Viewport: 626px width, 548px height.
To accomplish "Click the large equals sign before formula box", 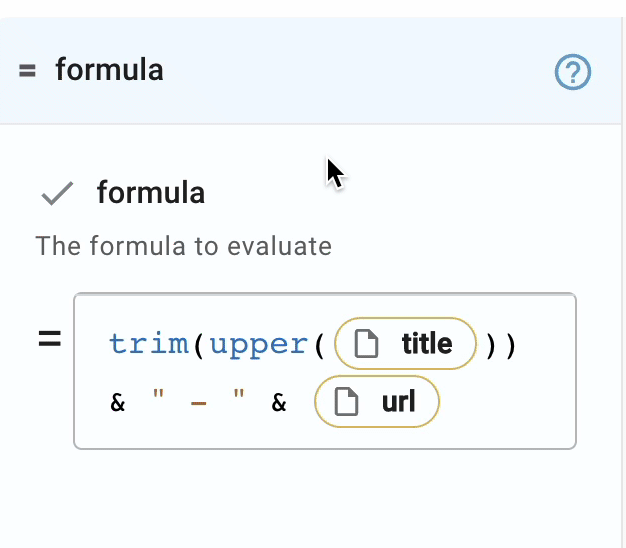I will tap(50, 338).
